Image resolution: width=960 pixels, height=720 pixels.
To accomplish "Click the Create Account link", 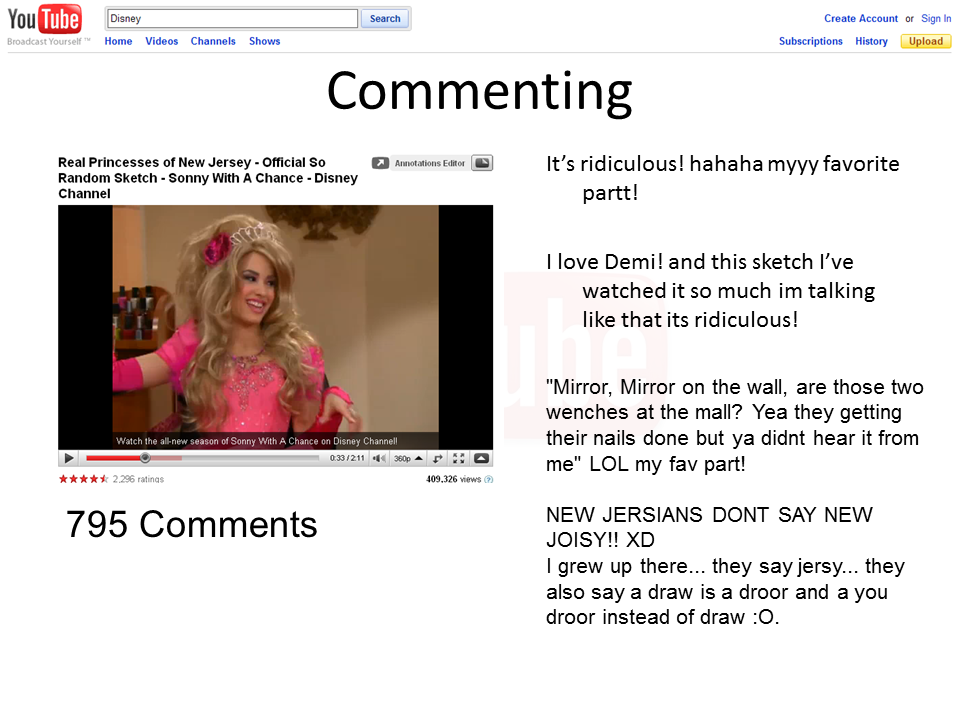I will click(x=861, y=18).
